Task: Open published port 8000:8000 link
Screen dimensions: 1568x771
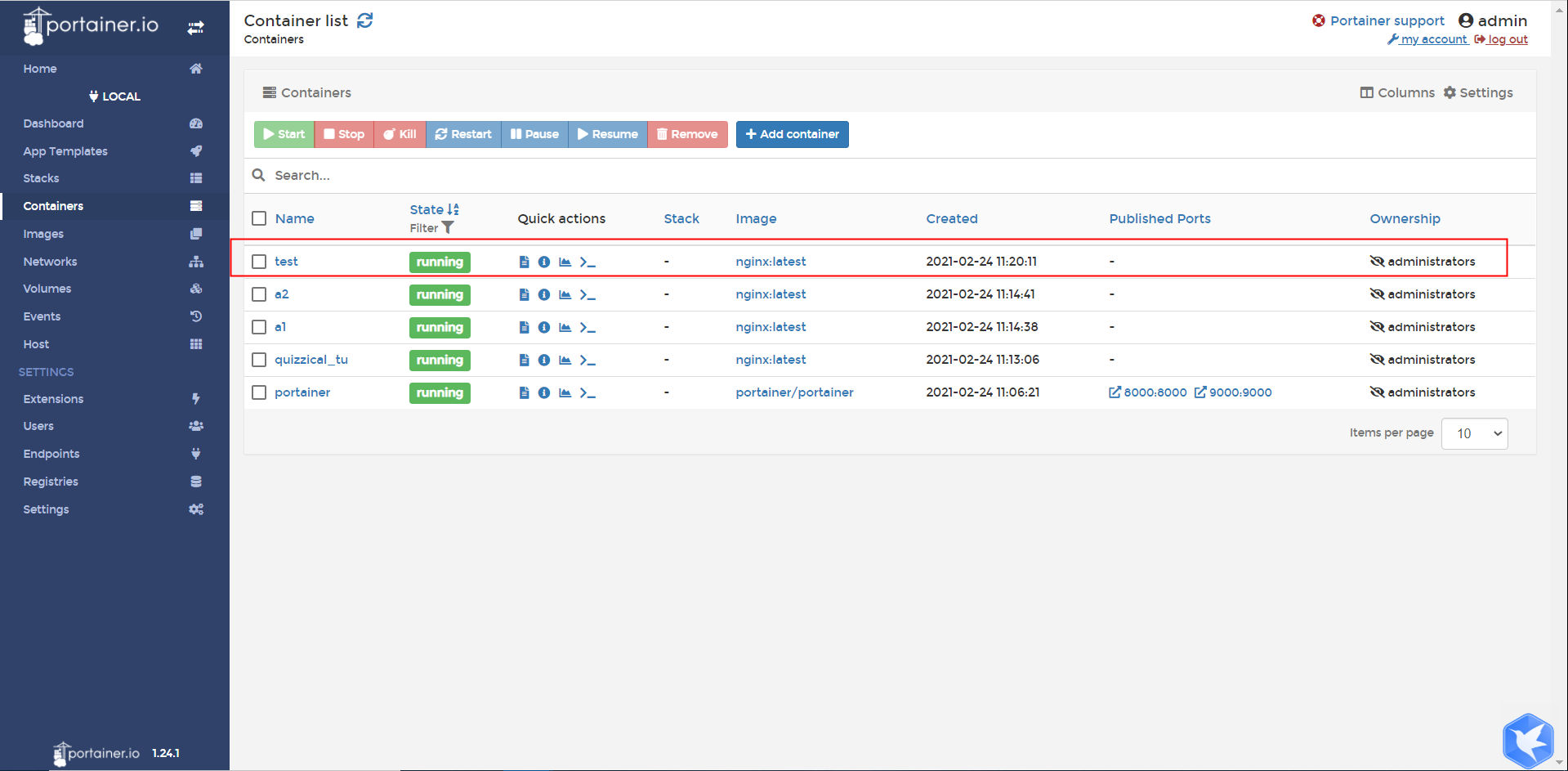Action: point(1148,392)
